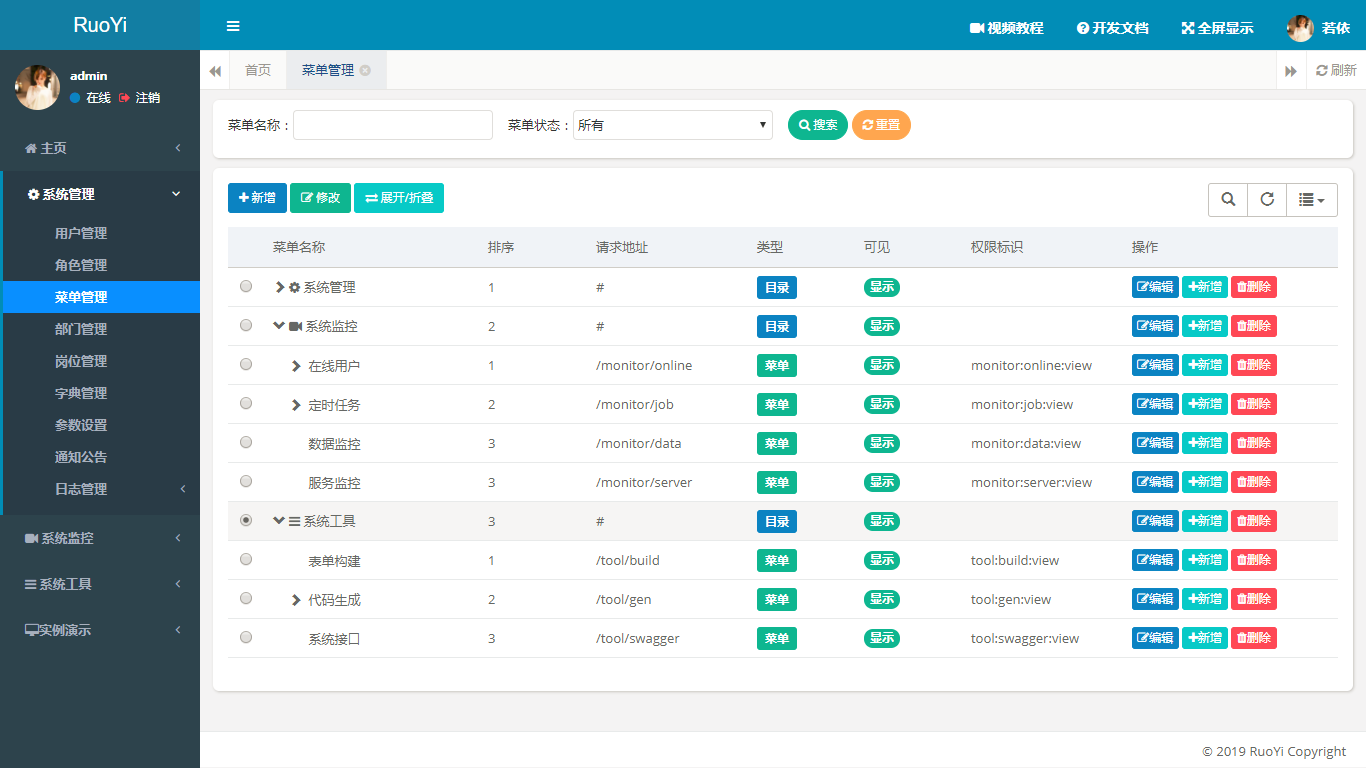Select the radio button for 系统管理 row

click(x=246, y=286)
